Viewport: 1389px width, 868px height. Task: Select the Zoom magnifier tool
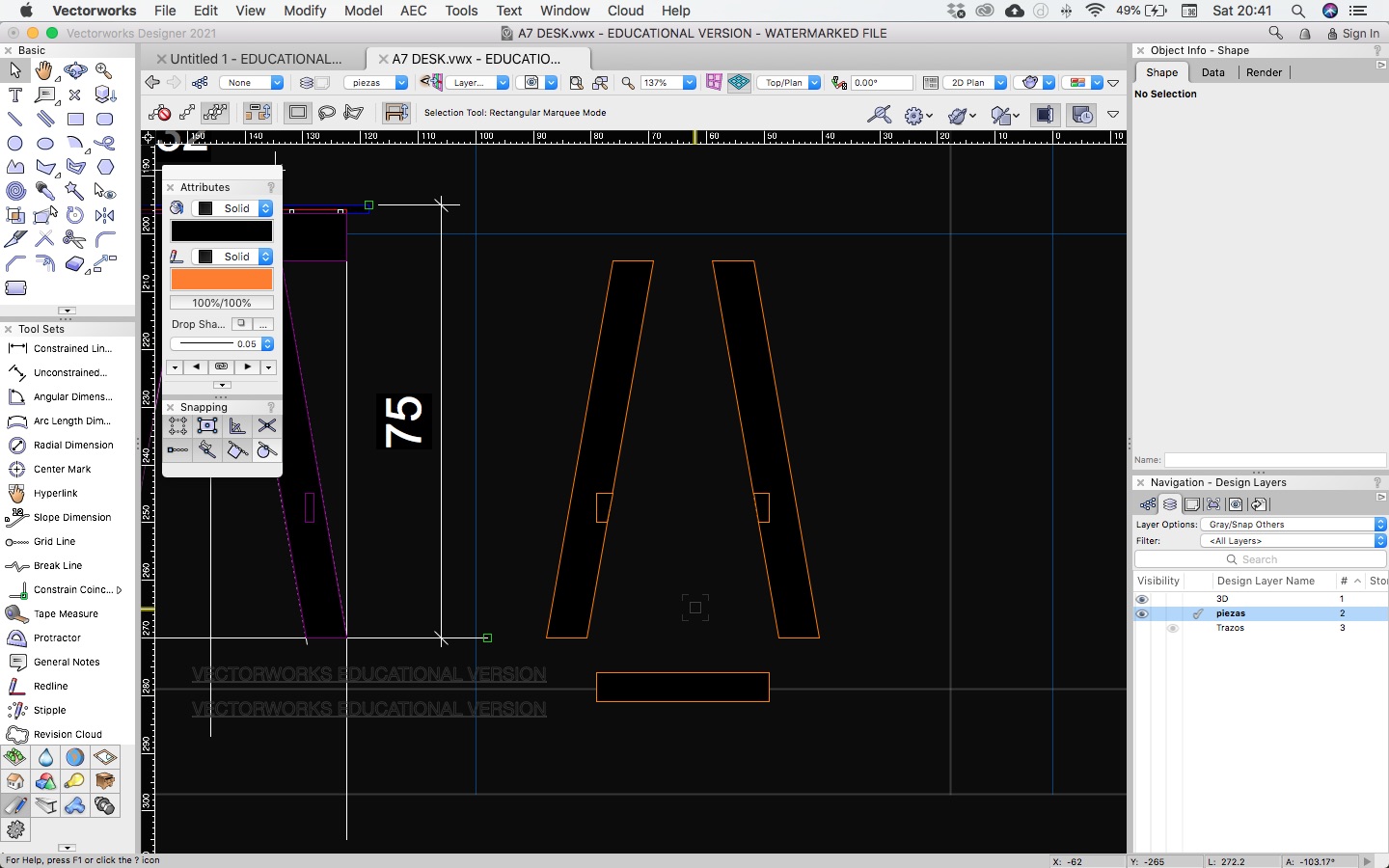[x=104, y=70]
